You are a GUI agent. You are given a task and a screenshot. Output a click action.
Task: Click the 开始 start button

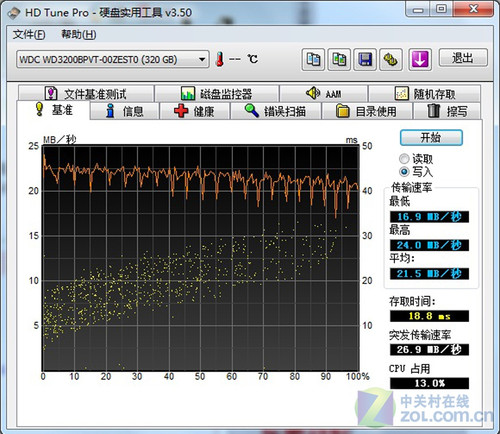[431, 137]
